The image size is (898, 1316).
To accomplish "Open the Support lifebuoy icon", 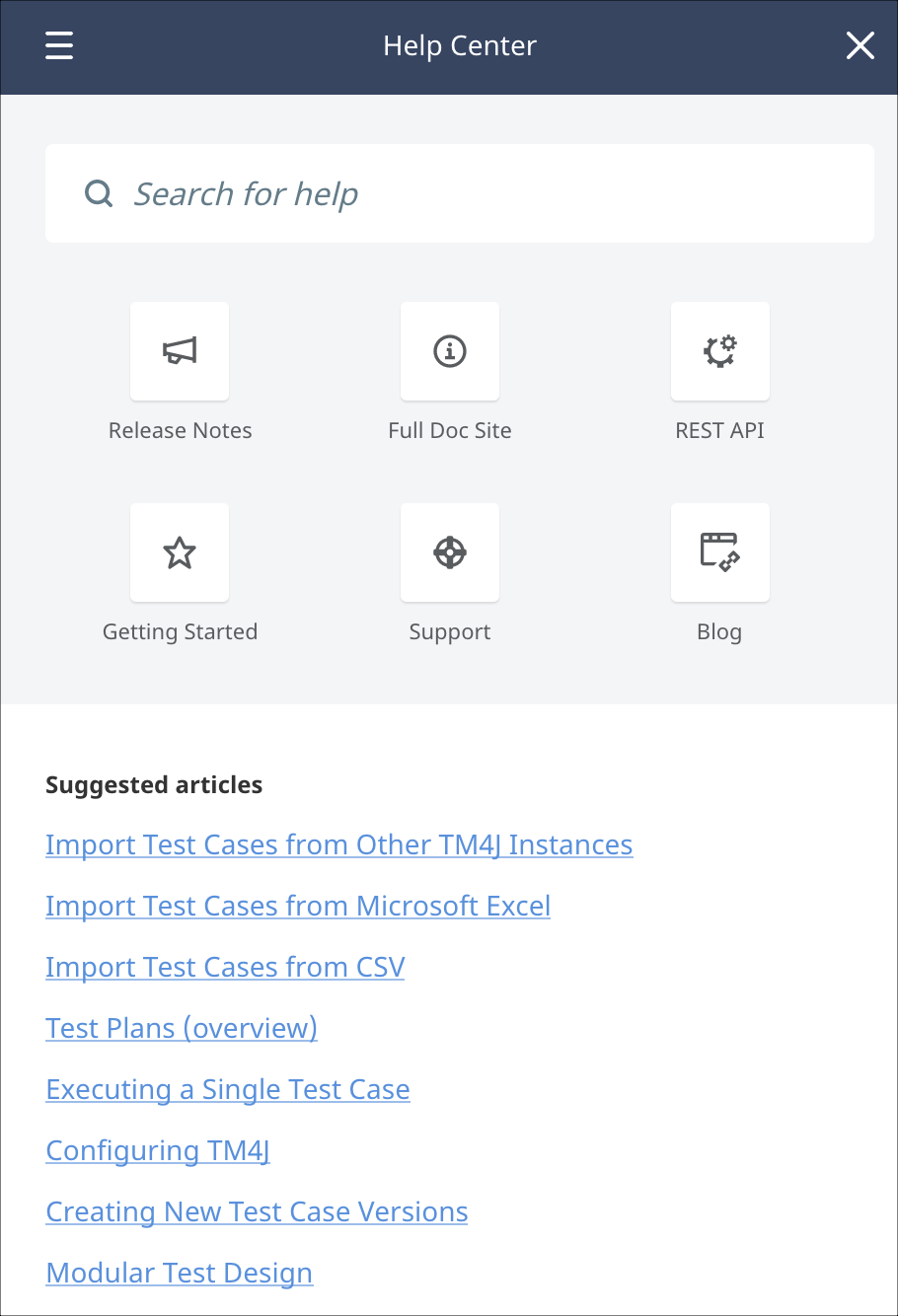I will (450, 552).
